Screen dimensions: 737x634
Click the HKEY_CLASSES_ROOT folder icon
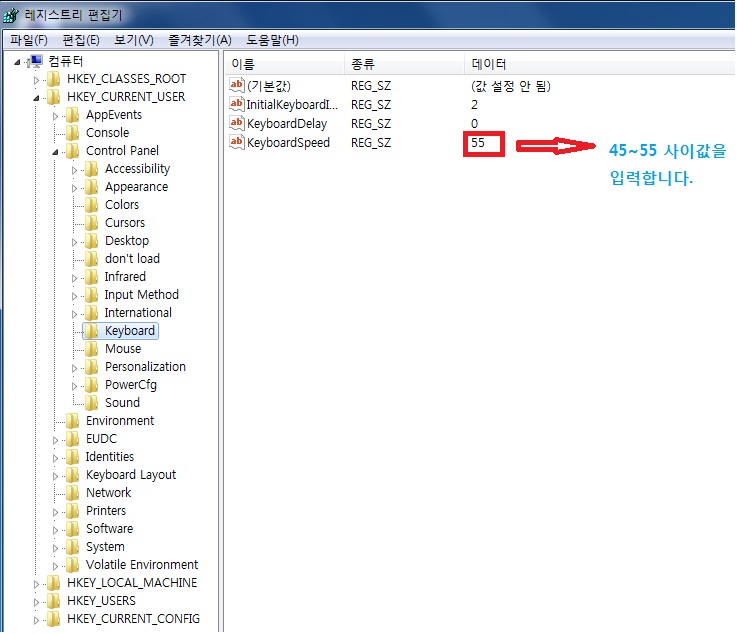coord(54,79)
